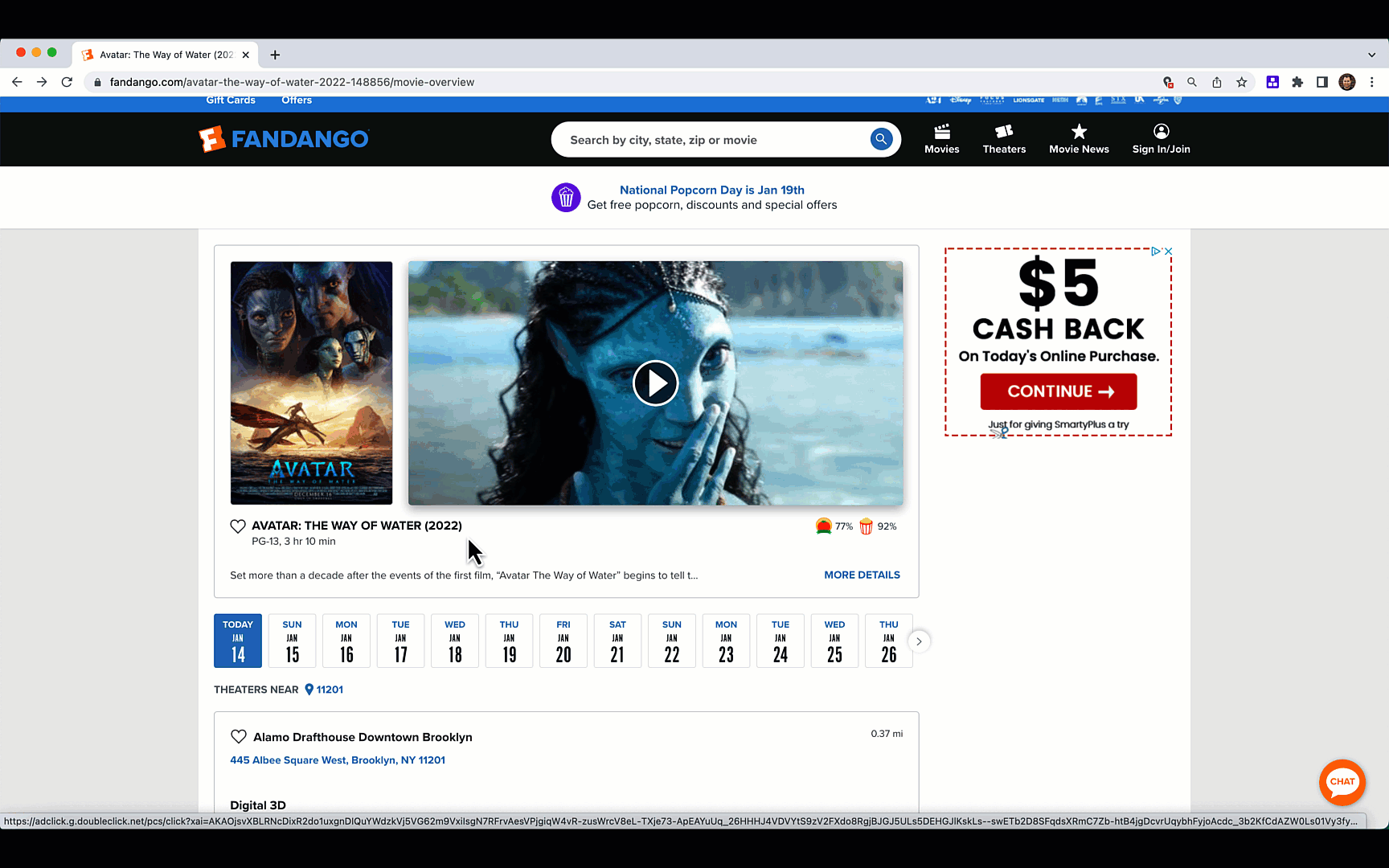This screenshot has height=868, width=1389.
Task: Play the Avatar trailer video
Action: pyautogui.click(x=655, y=383)
